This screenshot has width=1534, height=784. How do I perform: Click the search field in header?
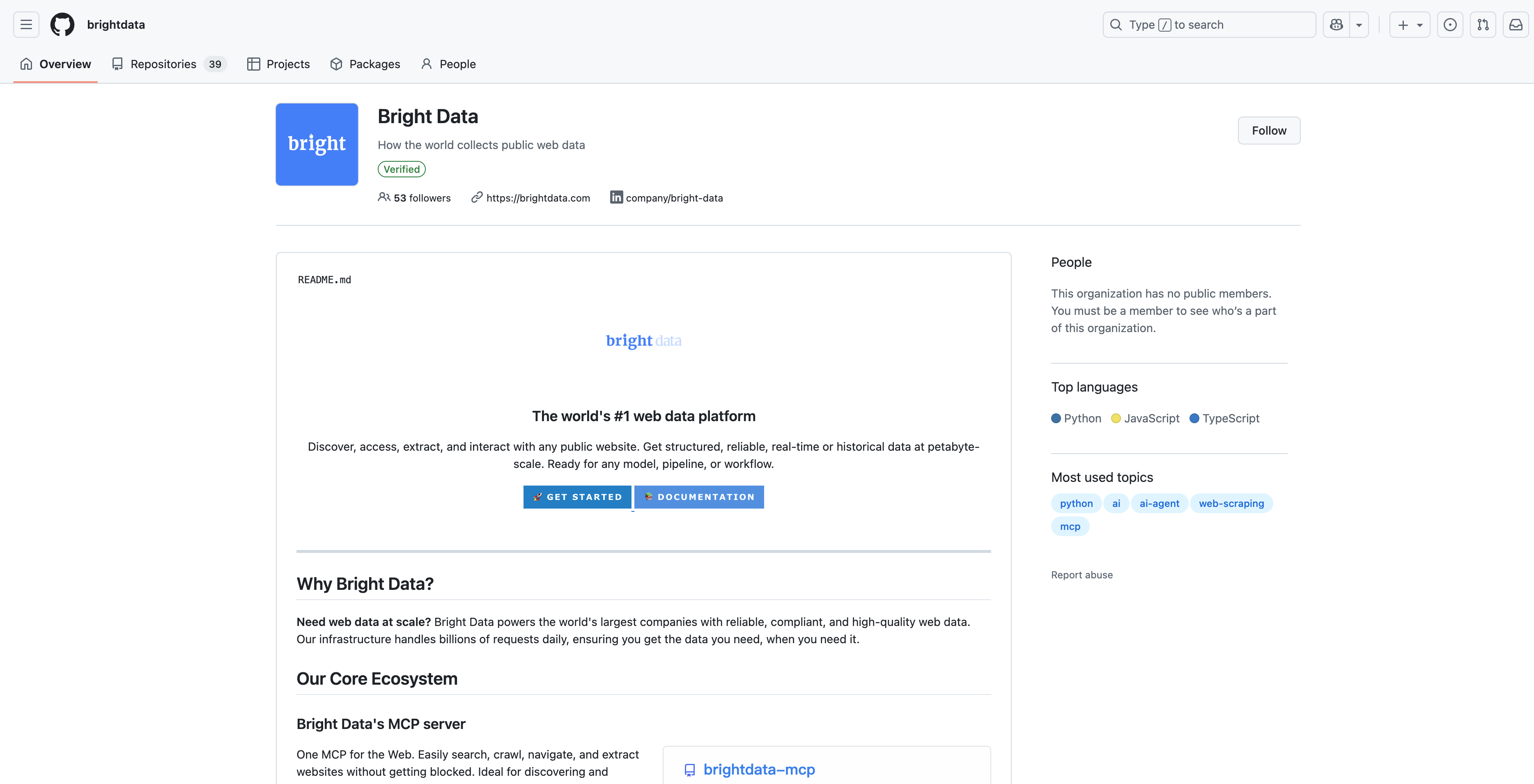click(1209, 24)
